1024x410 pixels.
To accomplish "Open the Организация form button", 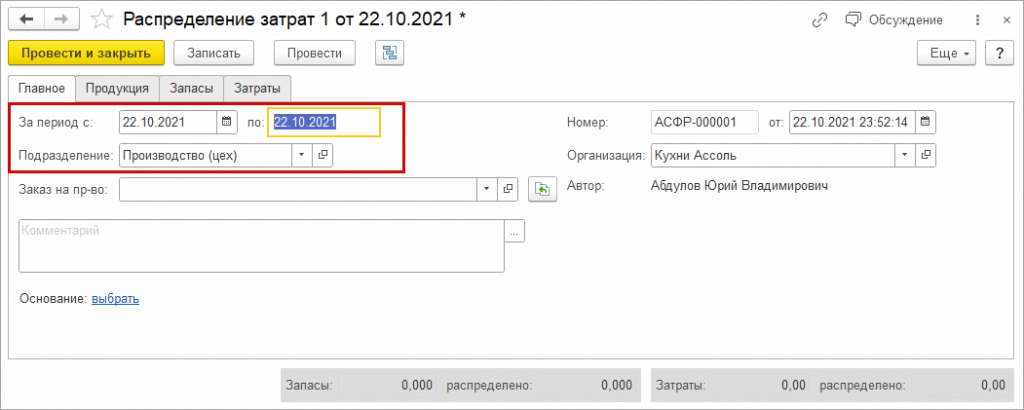I will click(x=926, y=155).
